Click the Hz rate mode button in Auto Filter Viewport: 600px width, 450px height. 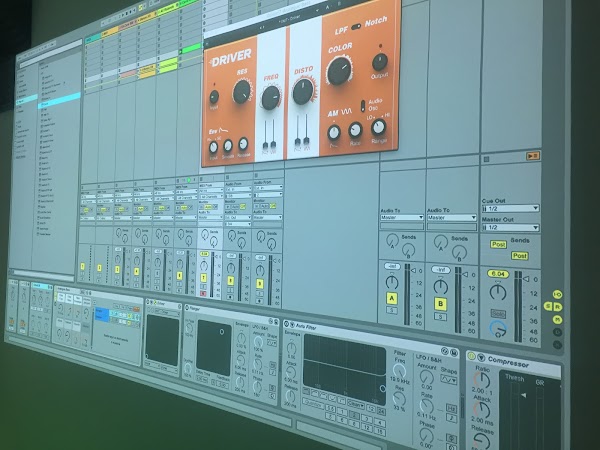pyautogui.click(x=451, y=408)
